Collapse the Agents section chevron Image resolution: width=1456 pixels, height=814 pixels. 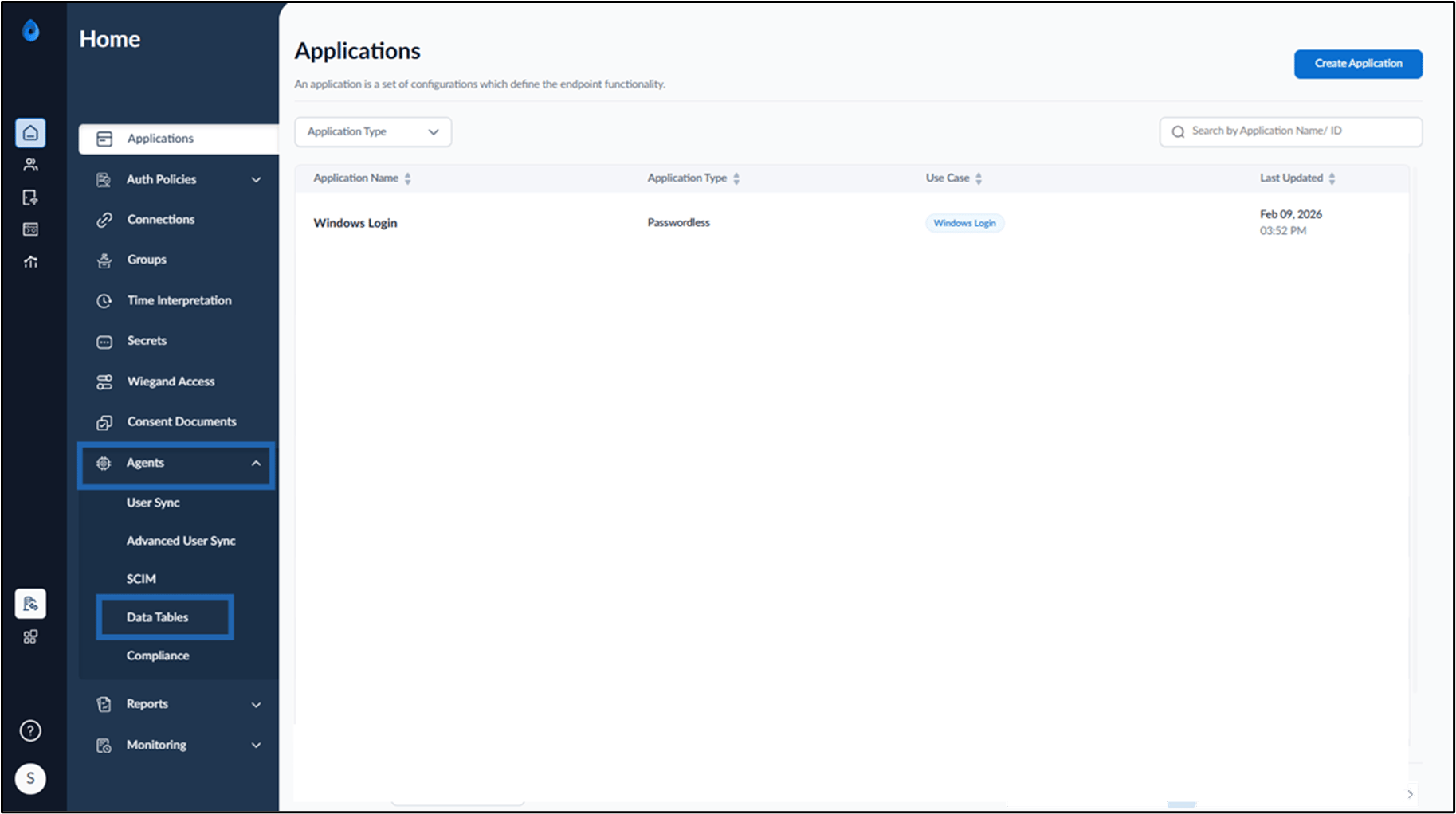(x=256, y=463)
